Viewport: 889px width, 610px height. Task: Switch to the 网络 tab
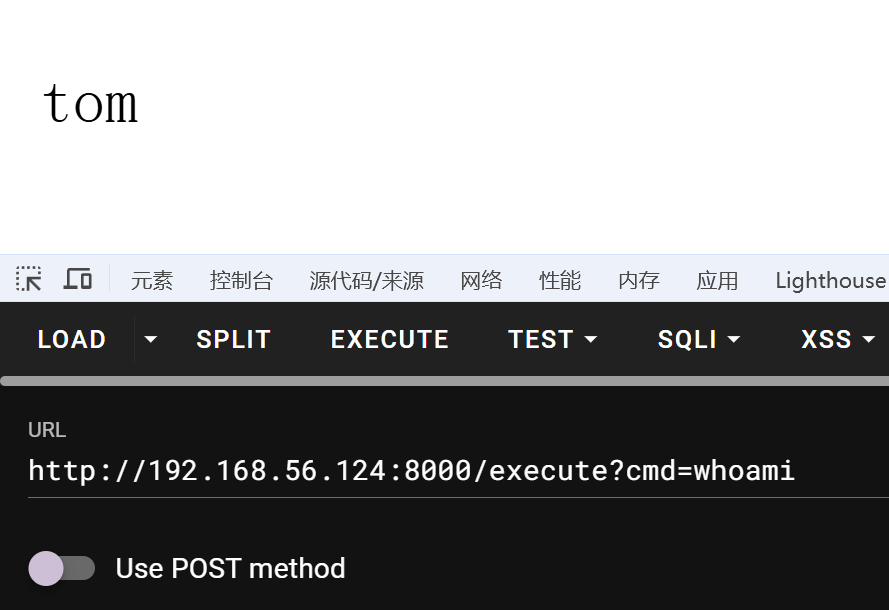pyautogui.click(x=481, y=281)
